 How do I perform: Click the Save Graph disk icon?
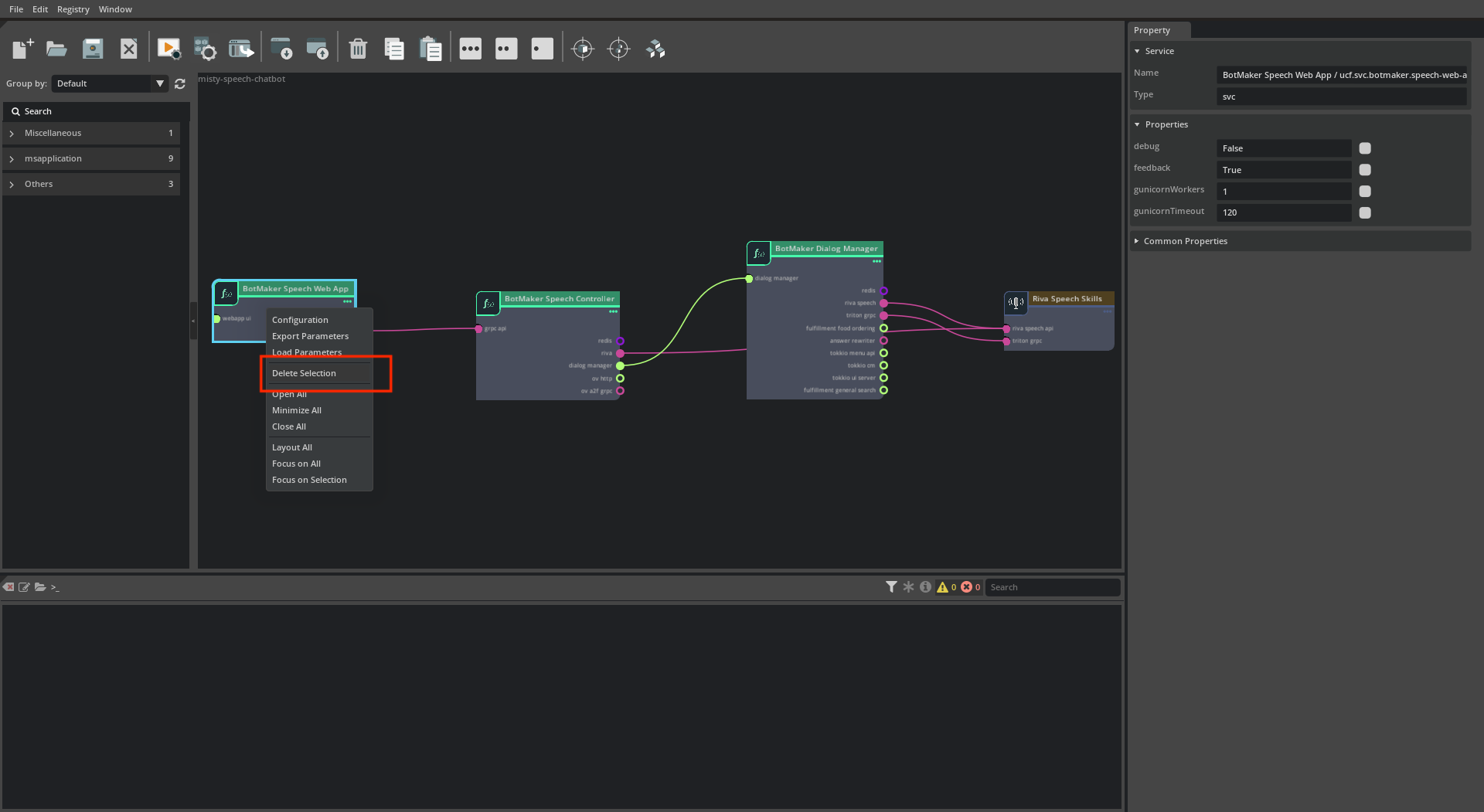click(x=93, y=49)
